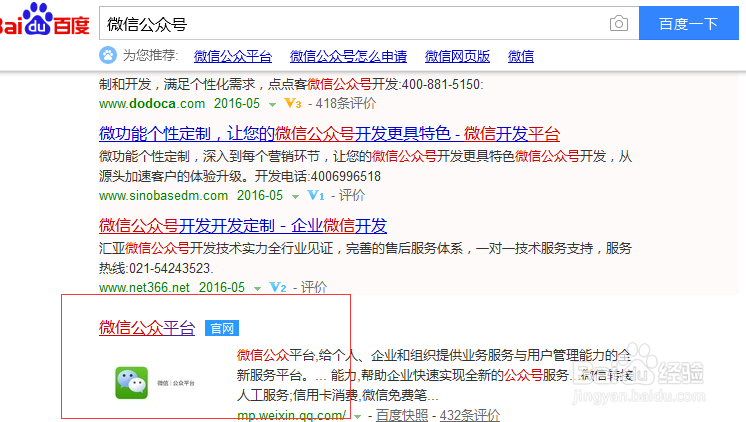Click the mp.weixin.qq.com/ URL

292,415
